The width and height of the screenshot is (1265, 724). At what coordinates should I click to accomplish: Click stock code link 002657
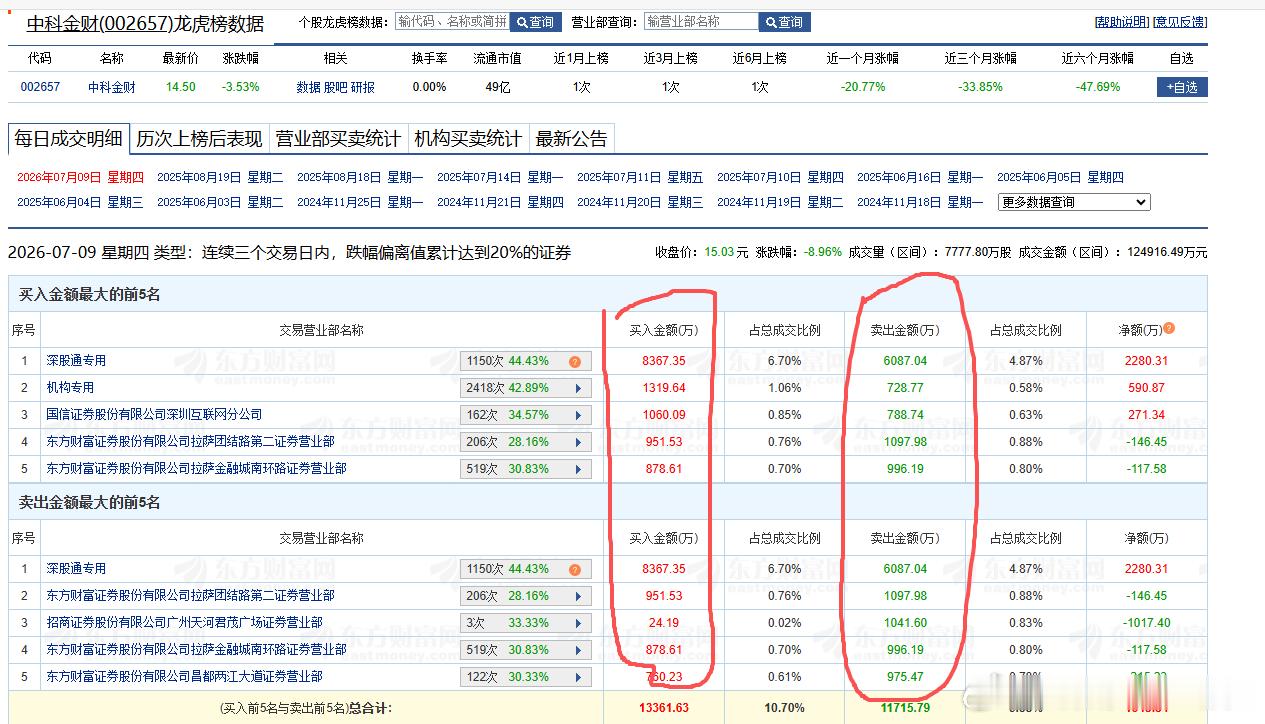click(40, 87)
